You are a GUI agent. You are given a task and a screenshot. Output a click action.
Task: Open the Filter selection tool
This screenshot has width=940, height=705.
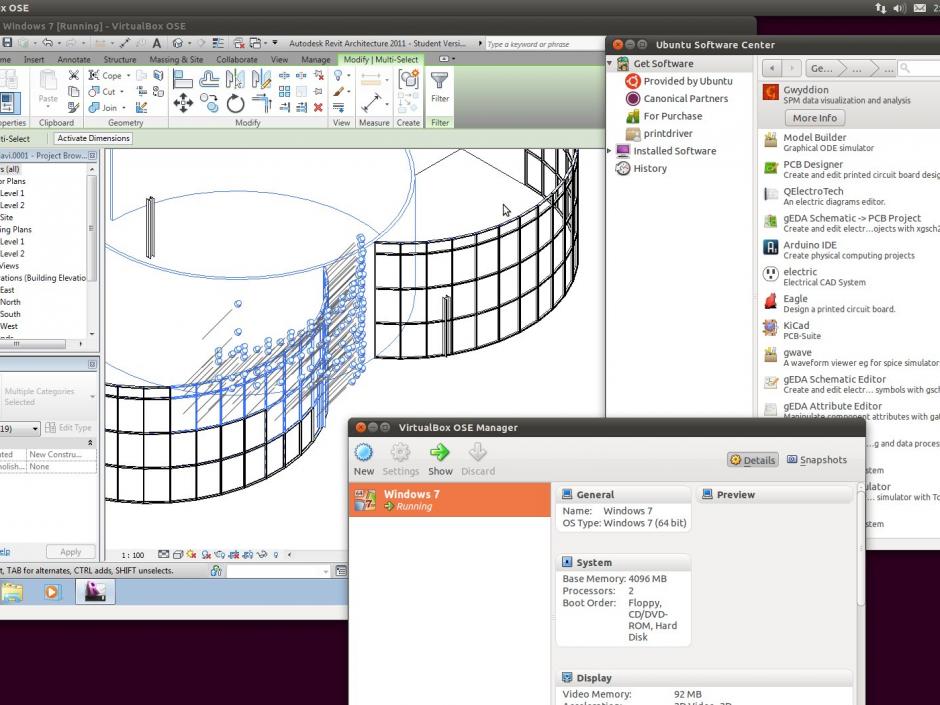tap(440, 86)
